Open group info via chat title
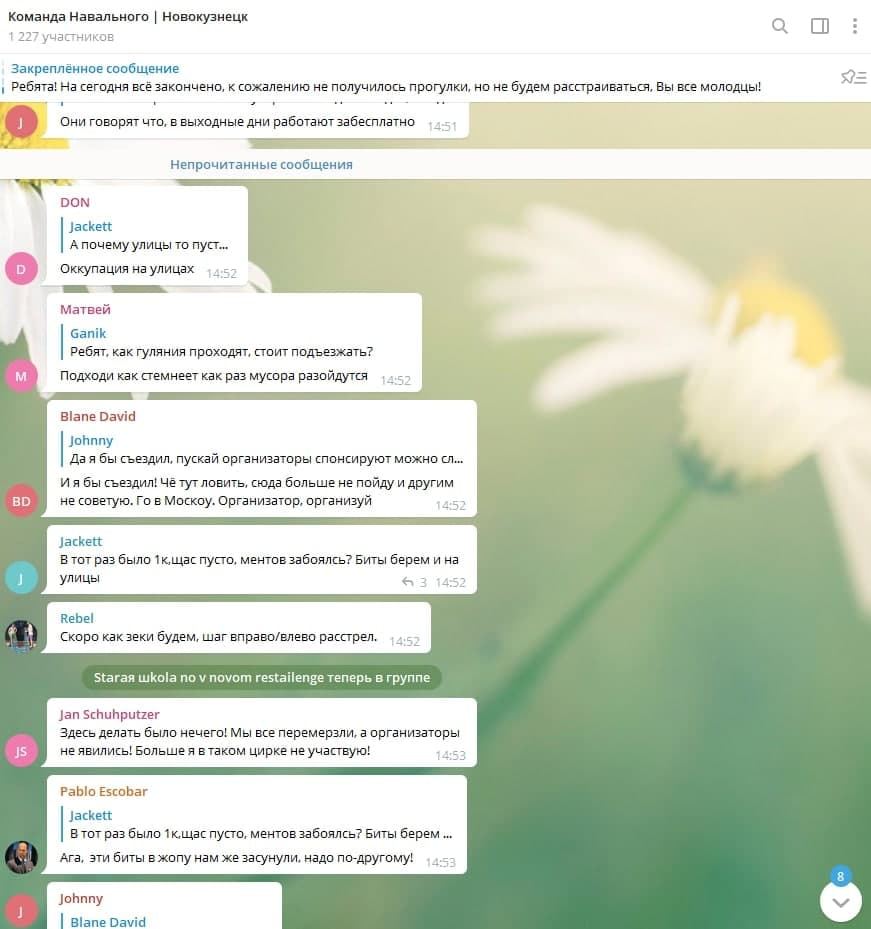The width and height of the screenshot is (871, 929). (128, 17)
